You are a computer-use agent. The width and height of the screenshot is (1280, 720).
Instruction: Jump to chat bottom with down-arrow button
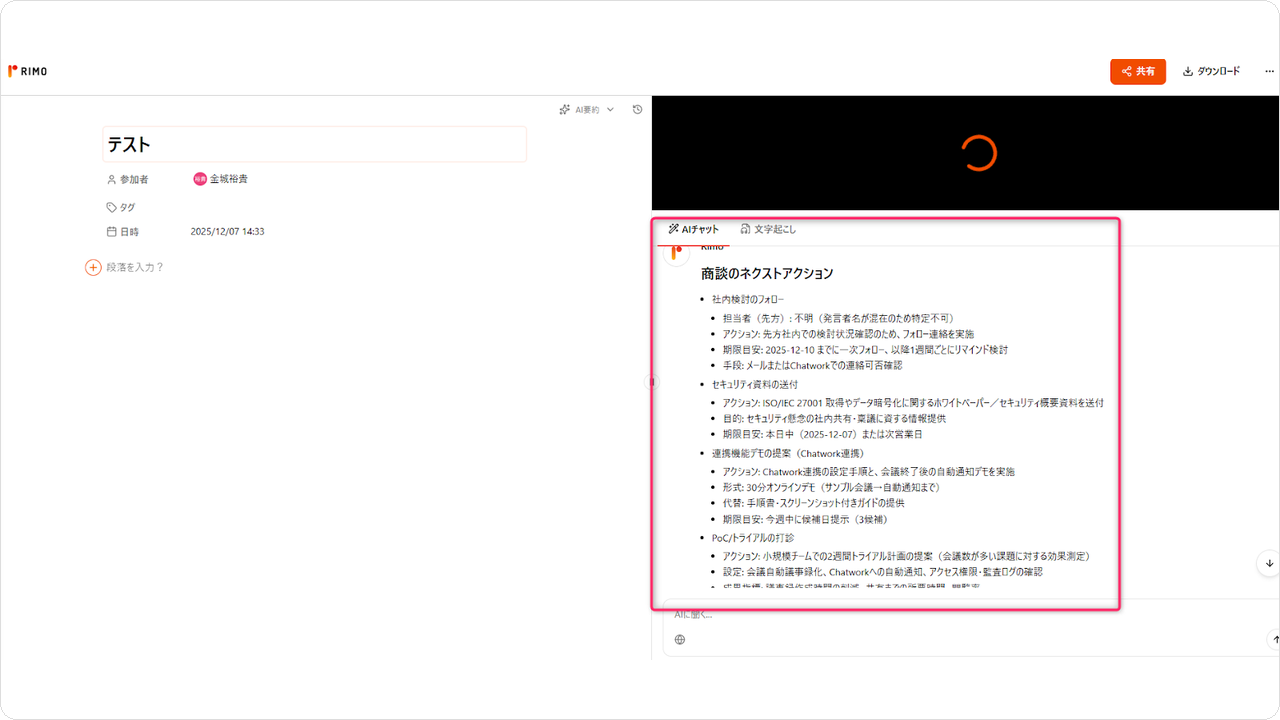click(1268, 562)
